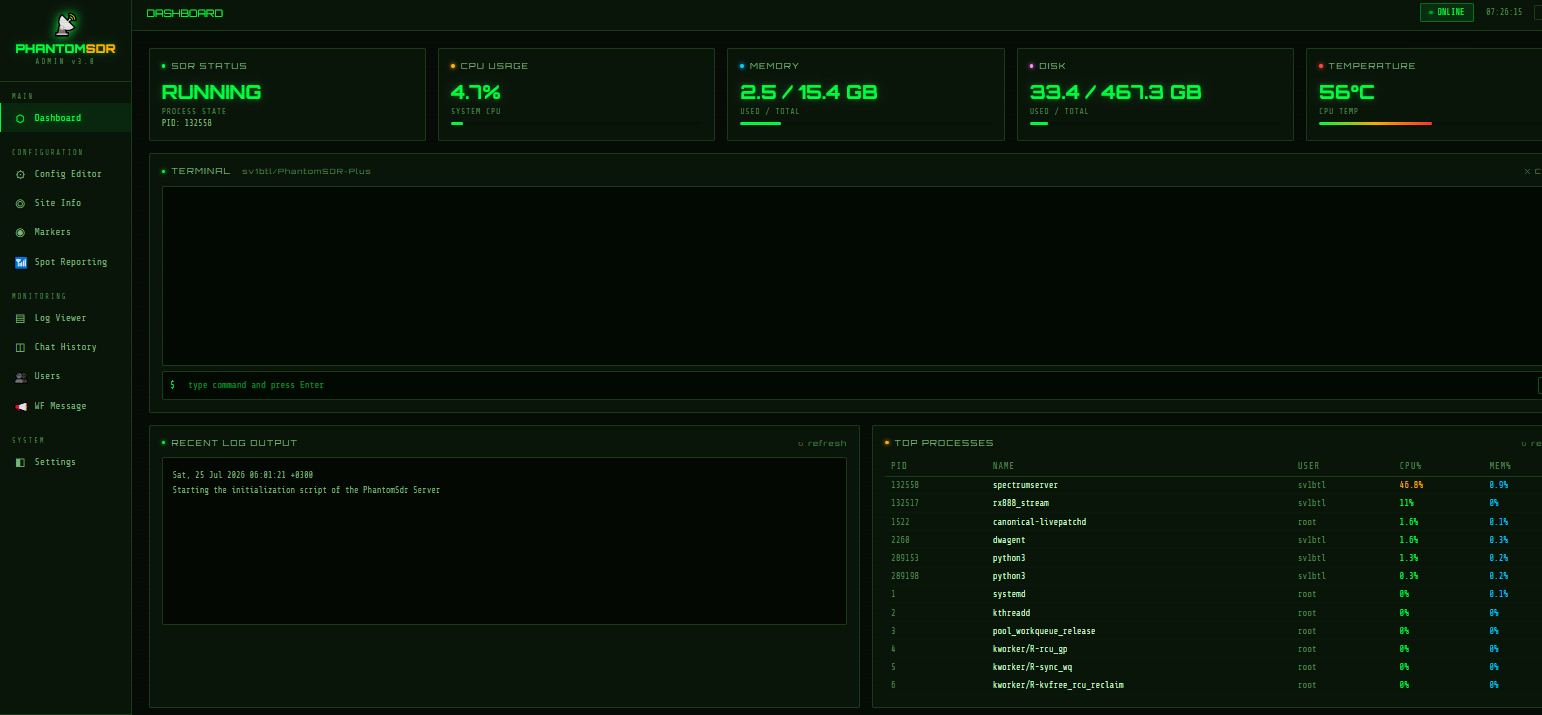
Task: Click python3 process with PID 289153
Action: pyautogui.click(x=1009, y=558)
